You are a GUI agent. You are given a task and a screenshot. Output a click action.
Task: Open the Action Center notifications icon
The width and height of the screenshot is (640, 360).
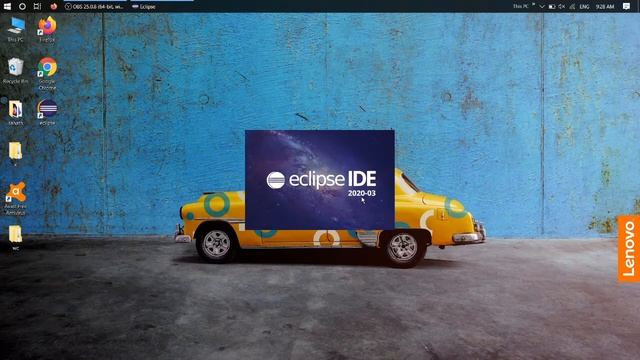(x=627, y=7)
